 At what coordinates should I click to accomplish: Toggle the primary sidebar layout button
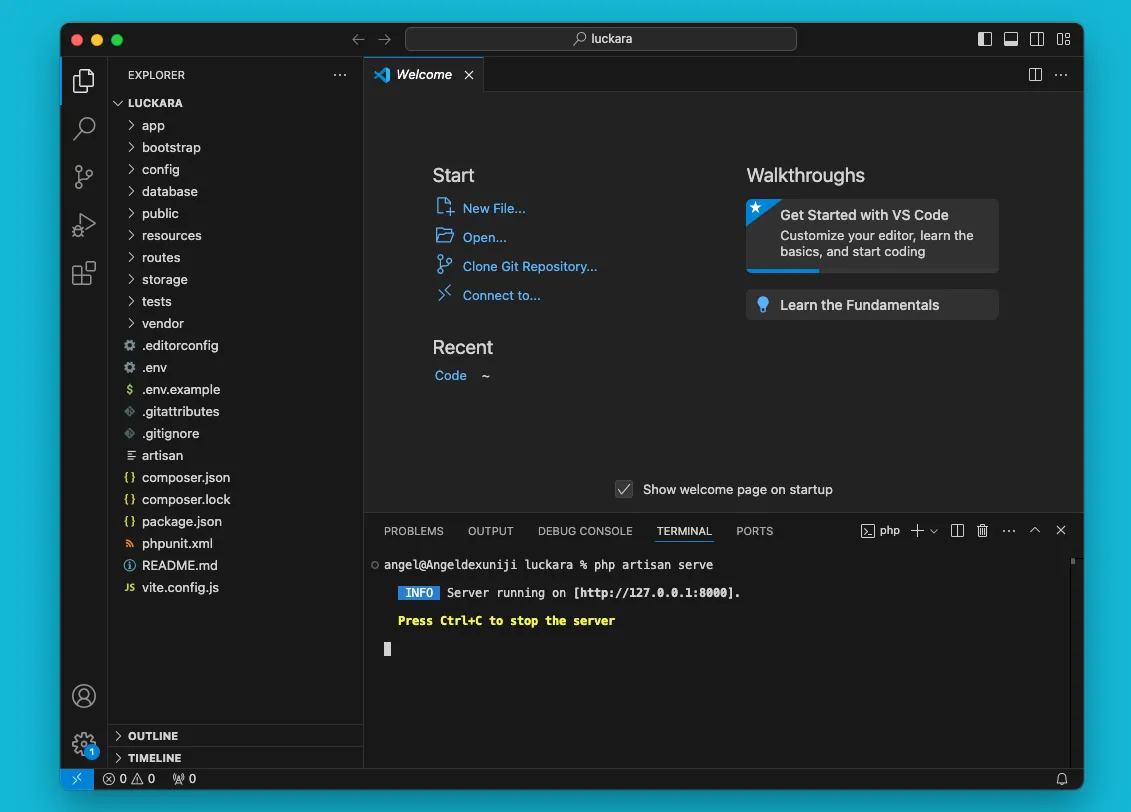985,39
